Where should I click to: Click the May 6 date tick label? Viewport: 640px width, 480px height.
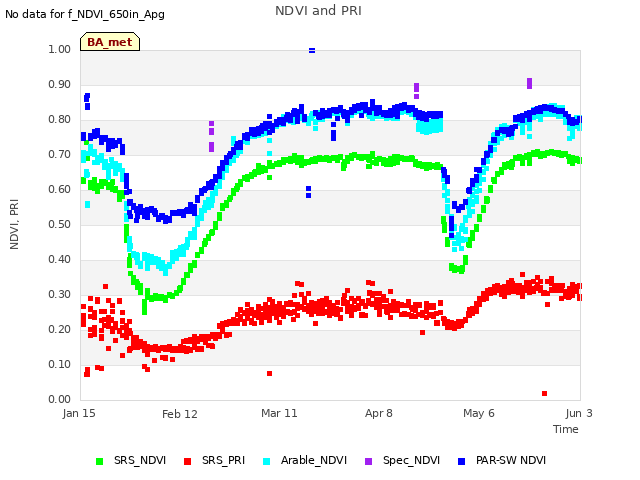pyautogui.click(x=478, y=413)
